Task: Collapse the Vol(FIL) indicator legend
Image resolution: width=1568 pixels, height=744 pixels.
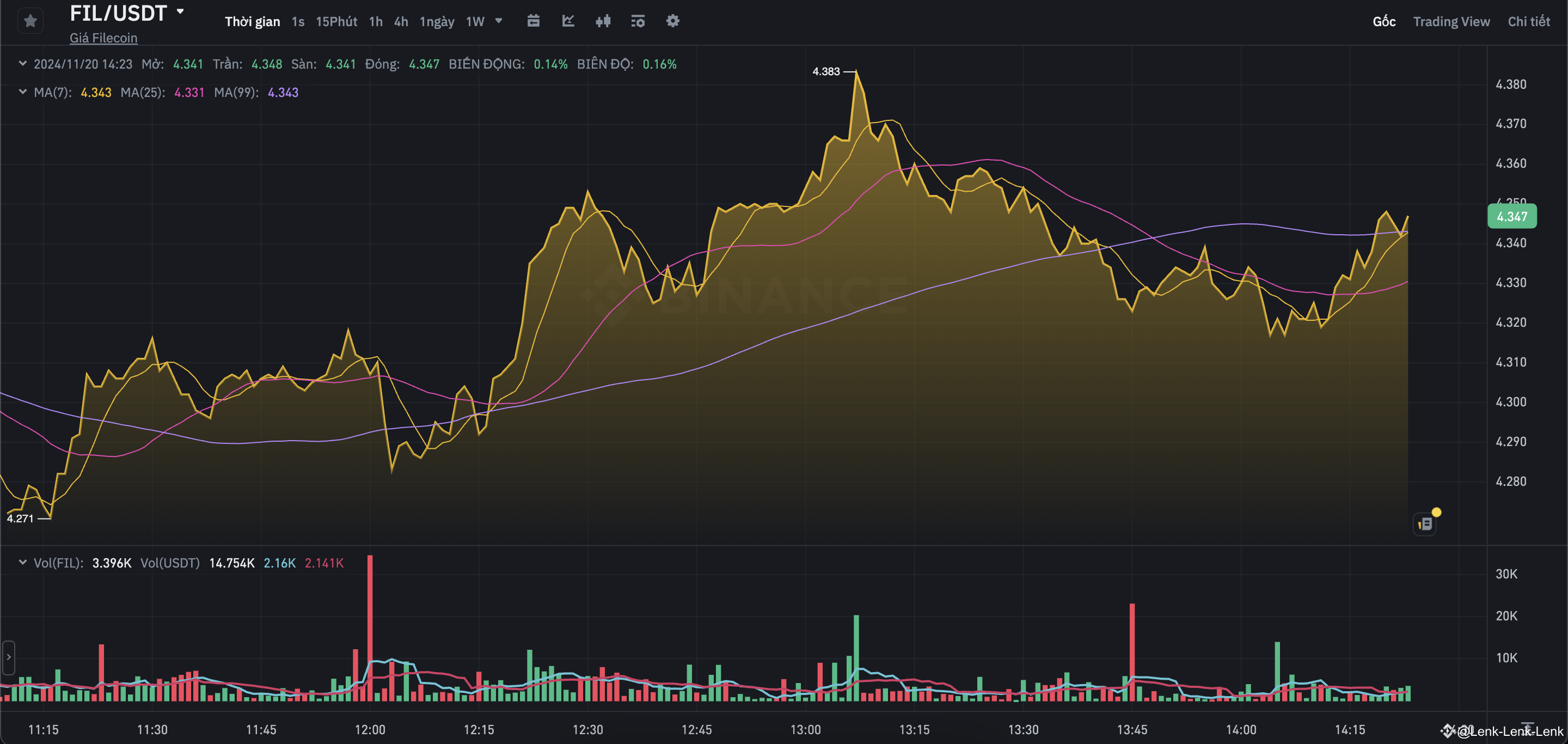Action: click(x=22, y=562)
